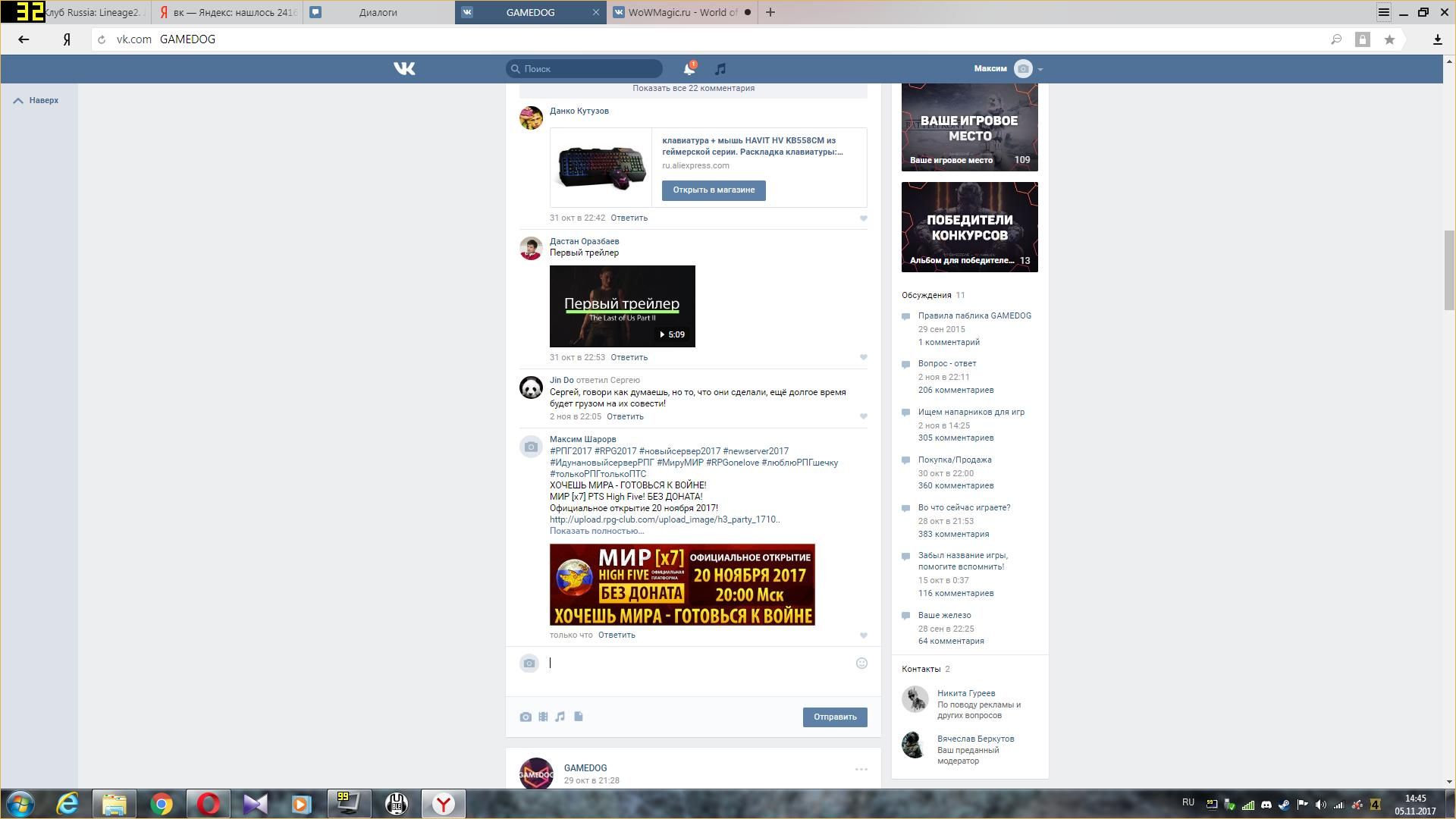Viewport: 1456px width, 819px height.
Task: Launch Internet Explorer from taskbar
Action: pyautogui.click(x=67, y=804)
